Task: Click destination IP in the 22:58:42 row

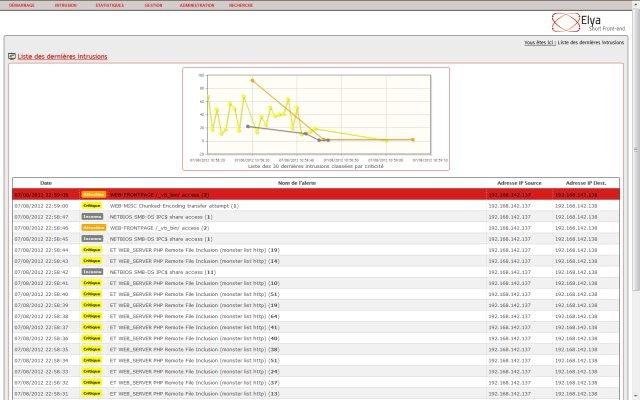Action: [576, 272]
